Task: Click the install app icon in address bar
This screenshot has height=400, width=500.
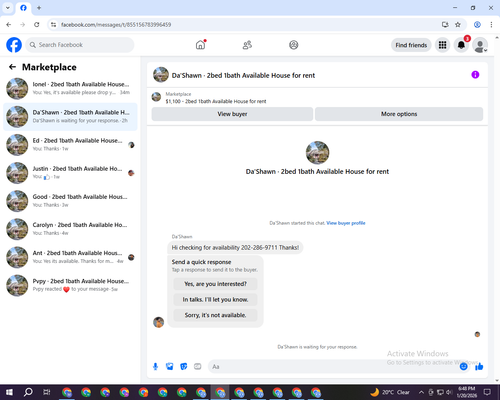Action: click(x=445, y=25)
